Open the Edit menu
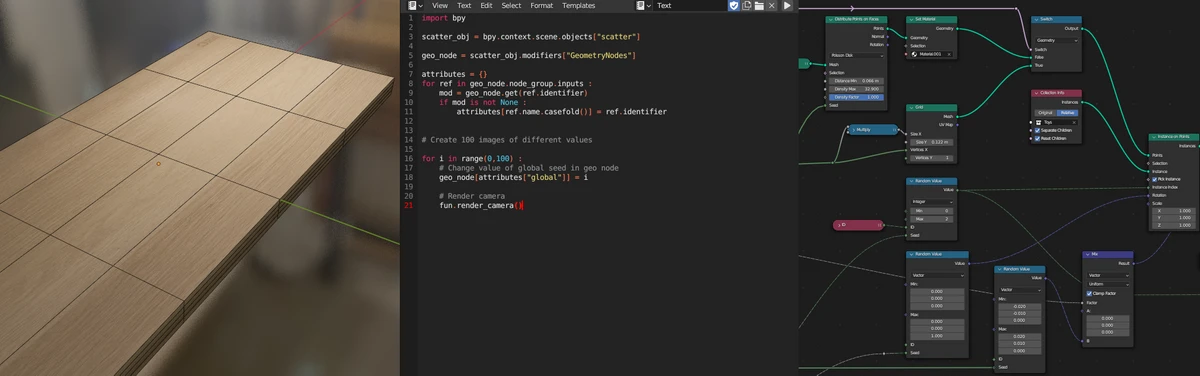This screenshot has width=1200, height=376. coord(486,5)
